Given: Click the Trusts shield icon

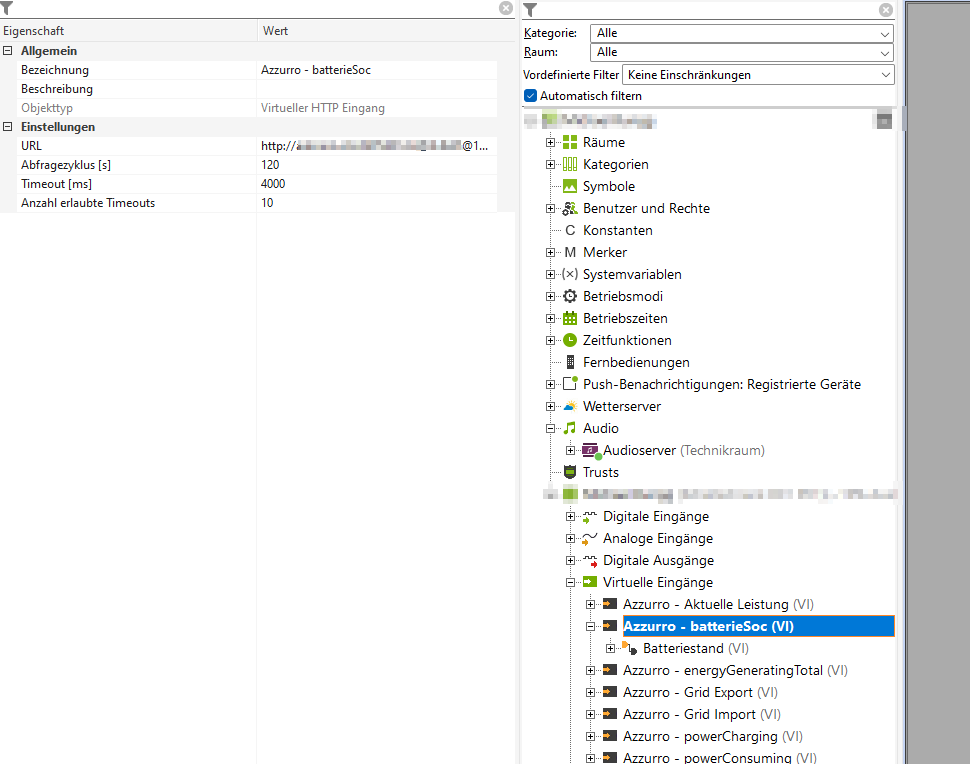Looking at the screenshot, I should (x=570, y=472).
